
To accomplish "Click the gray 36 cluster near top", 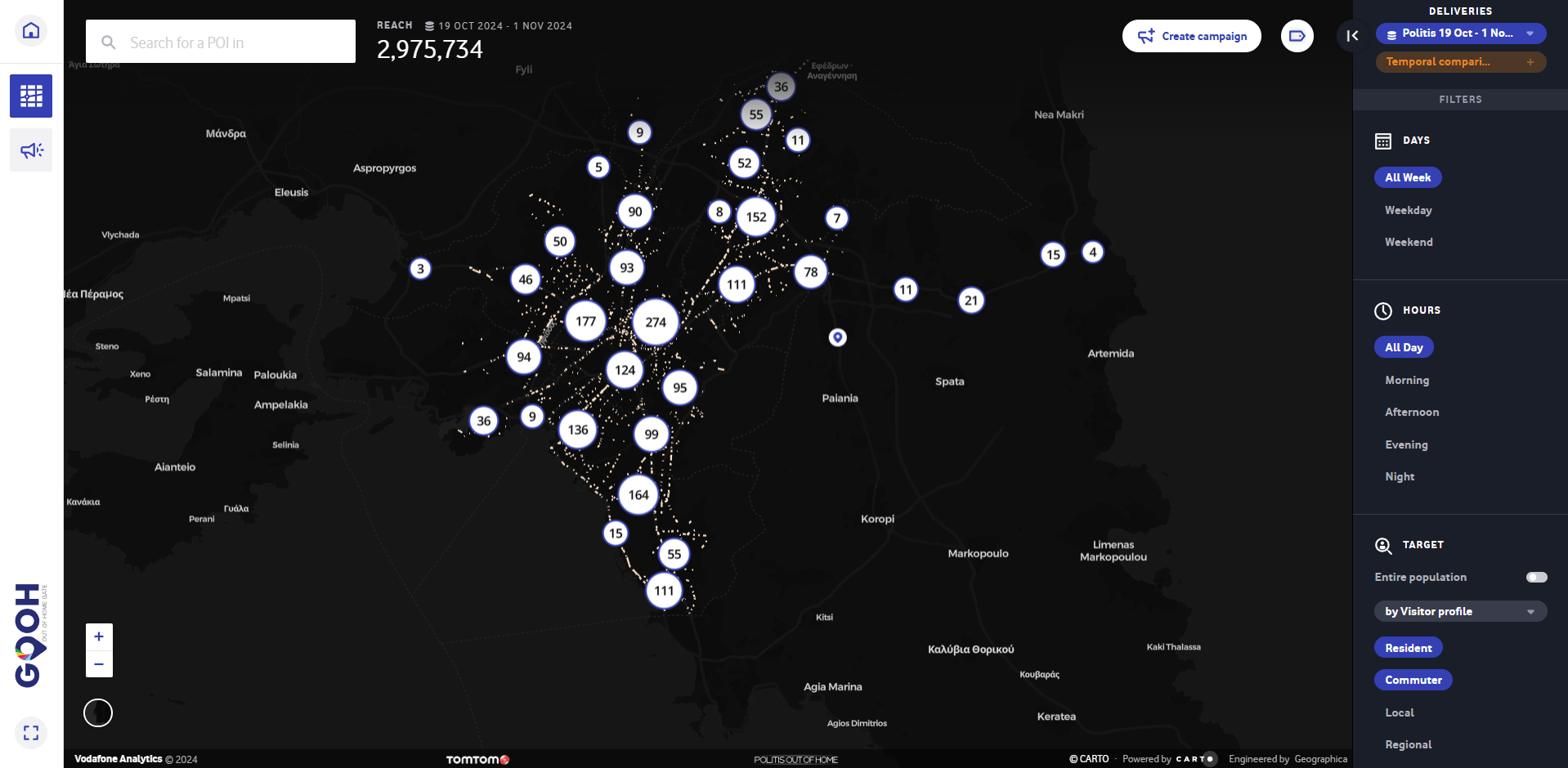I will (781, 87).
